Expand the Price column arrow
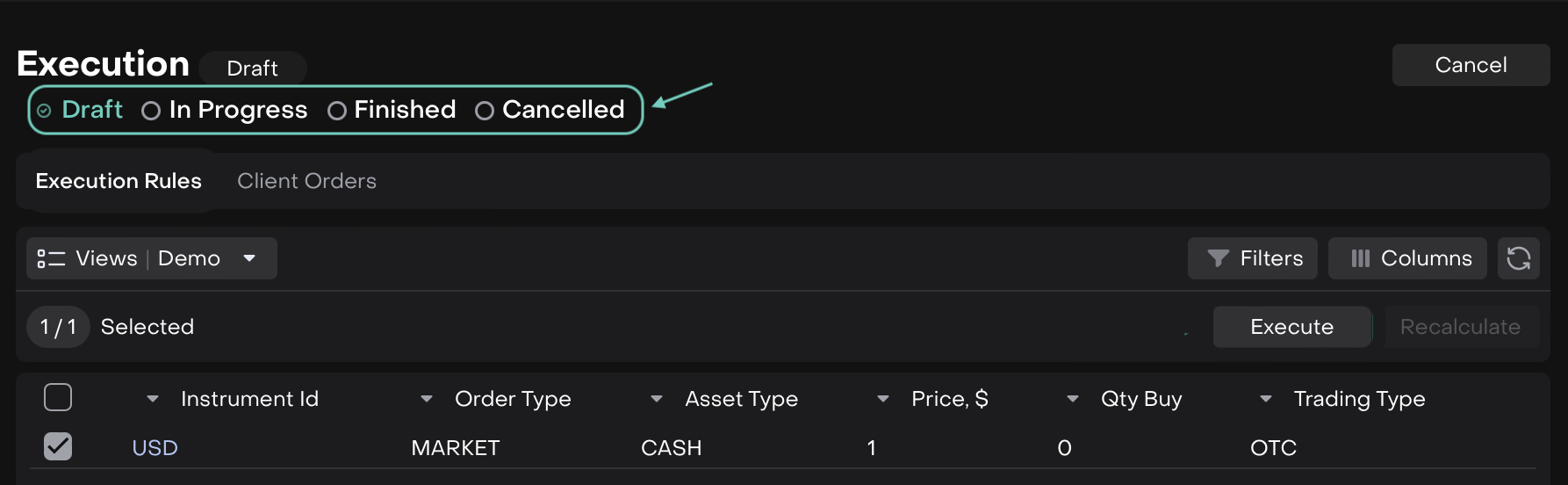The height and width of the screenshot is (485, 1568). coord(883,399)
